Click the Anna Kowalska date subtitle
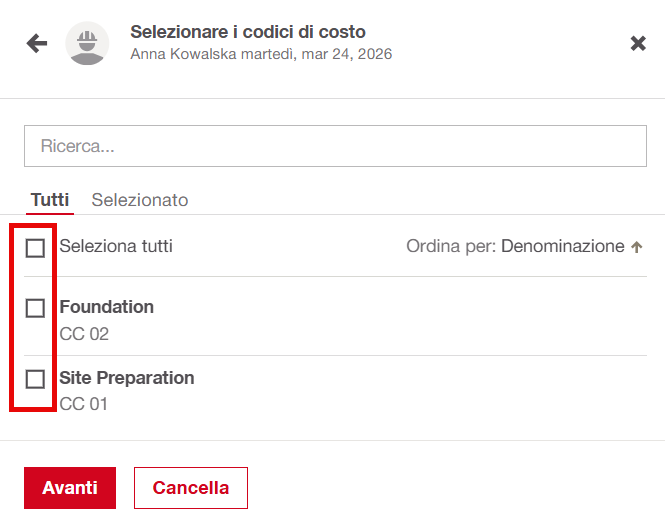 pyautogui.click(x=261, y=54)
